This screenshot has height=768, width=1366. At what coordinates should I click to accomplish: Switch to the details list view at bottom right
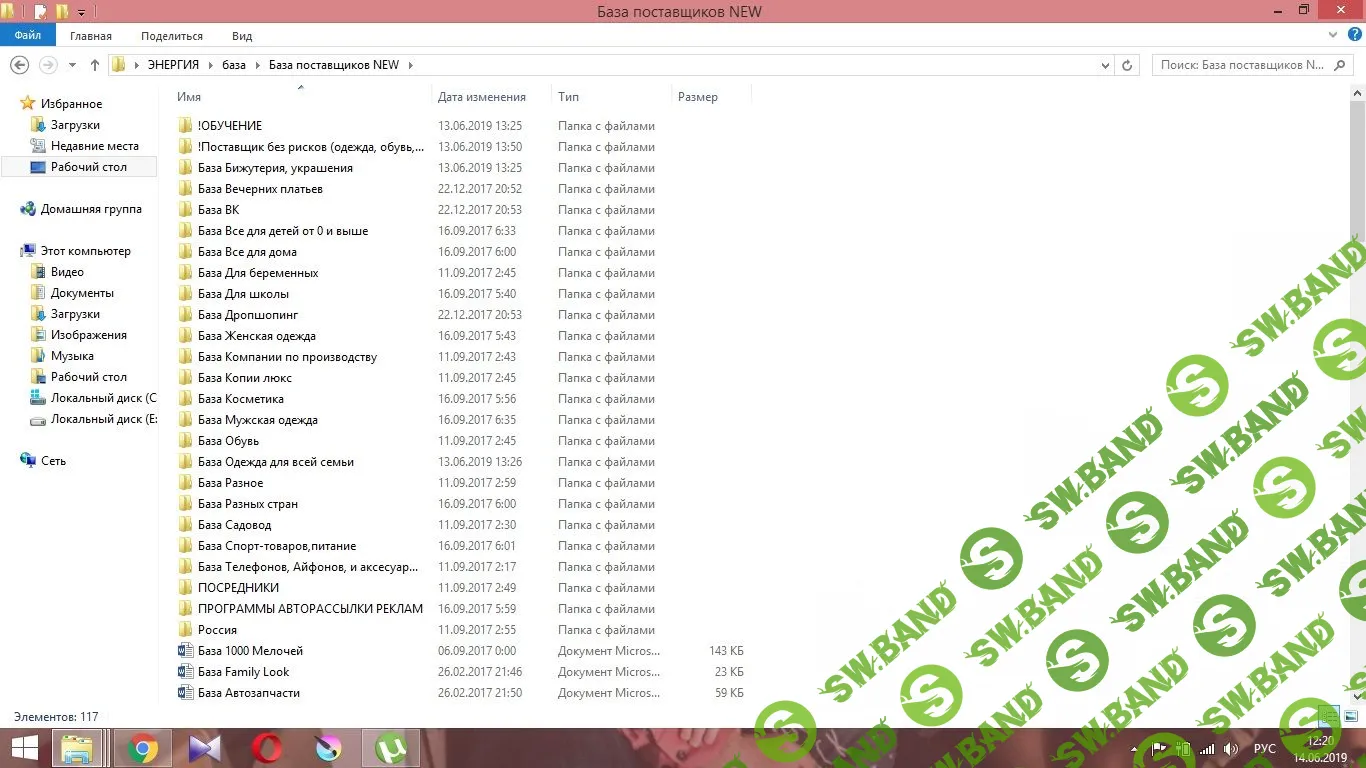coord(1328,716)
